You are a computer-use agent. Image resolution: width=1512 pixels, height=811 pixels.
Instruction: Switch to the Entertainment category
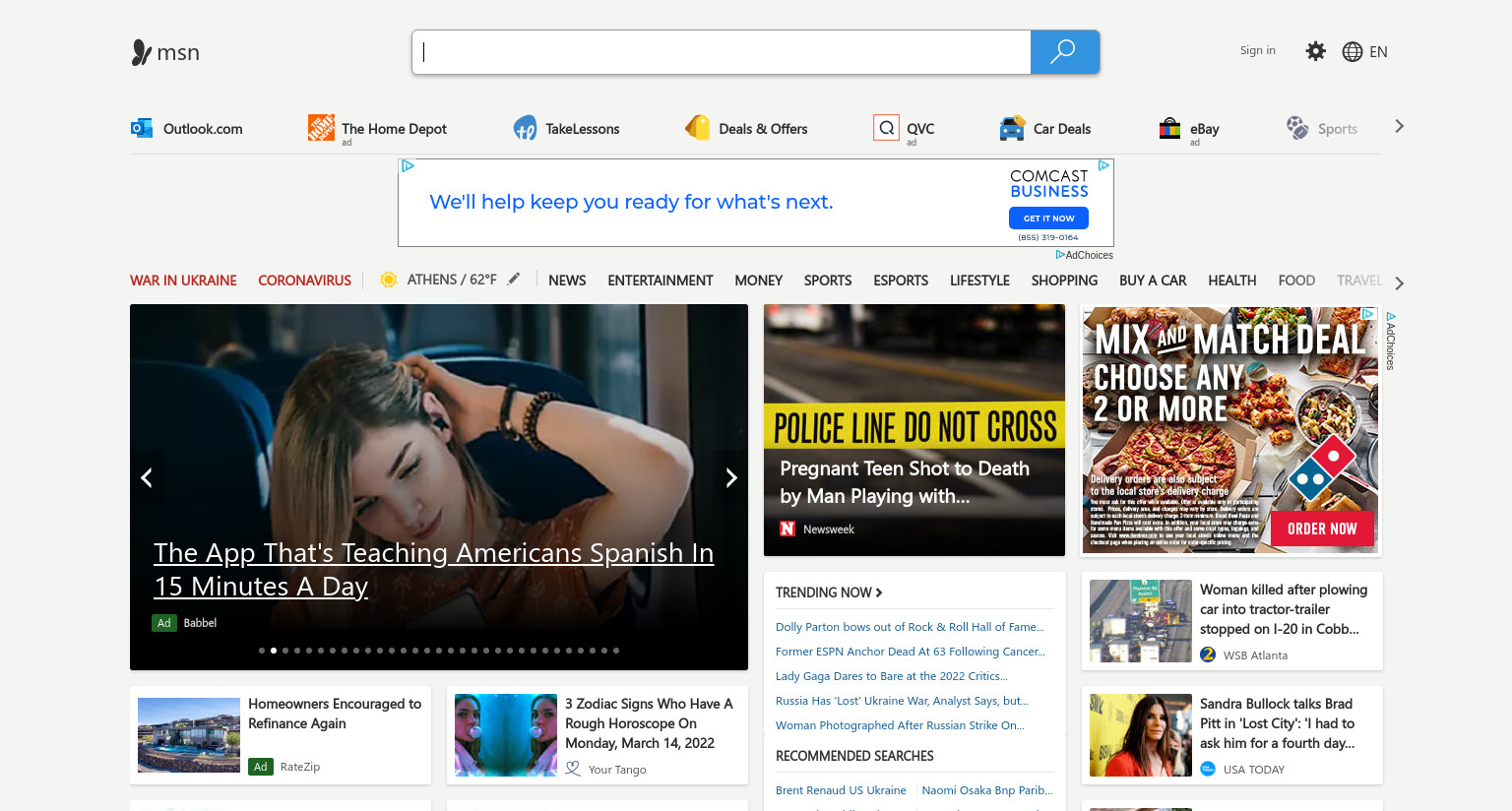click(661, 281)
